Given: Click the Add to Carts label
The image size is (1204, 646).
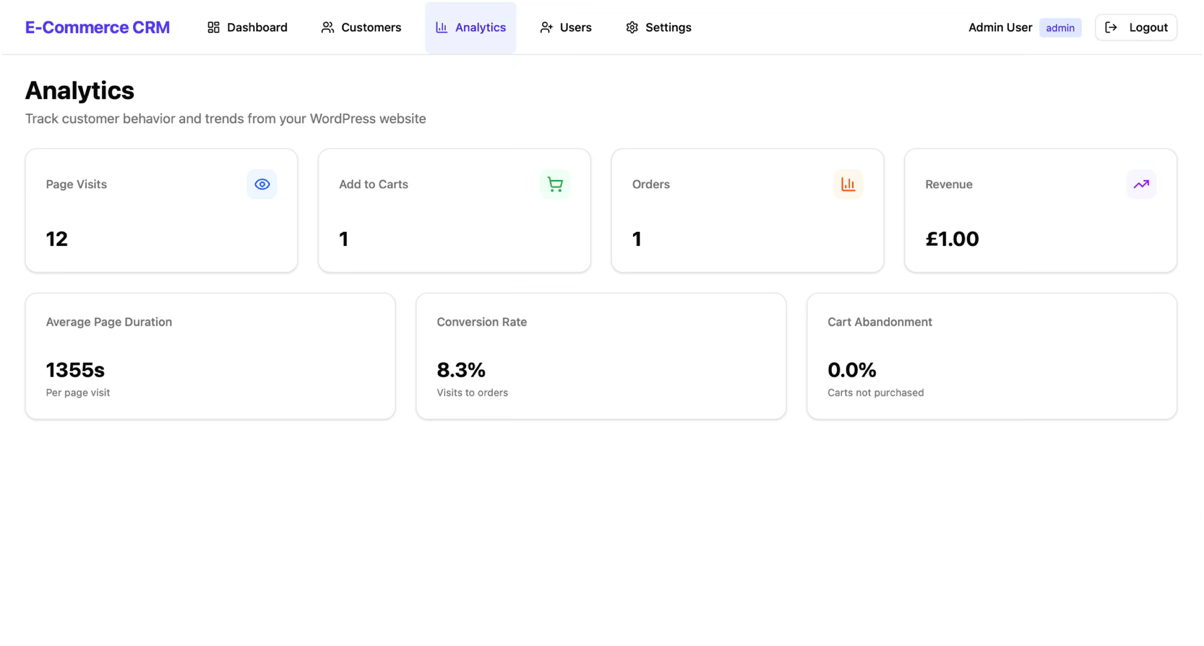Looking at the screenshot, I should pos(373,184).
